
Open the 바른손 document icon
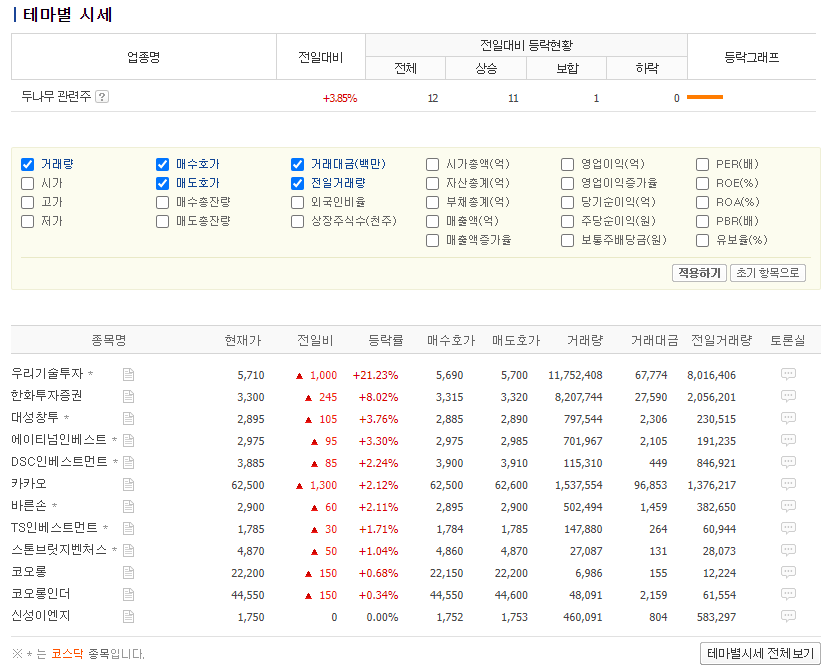[128, 507]
